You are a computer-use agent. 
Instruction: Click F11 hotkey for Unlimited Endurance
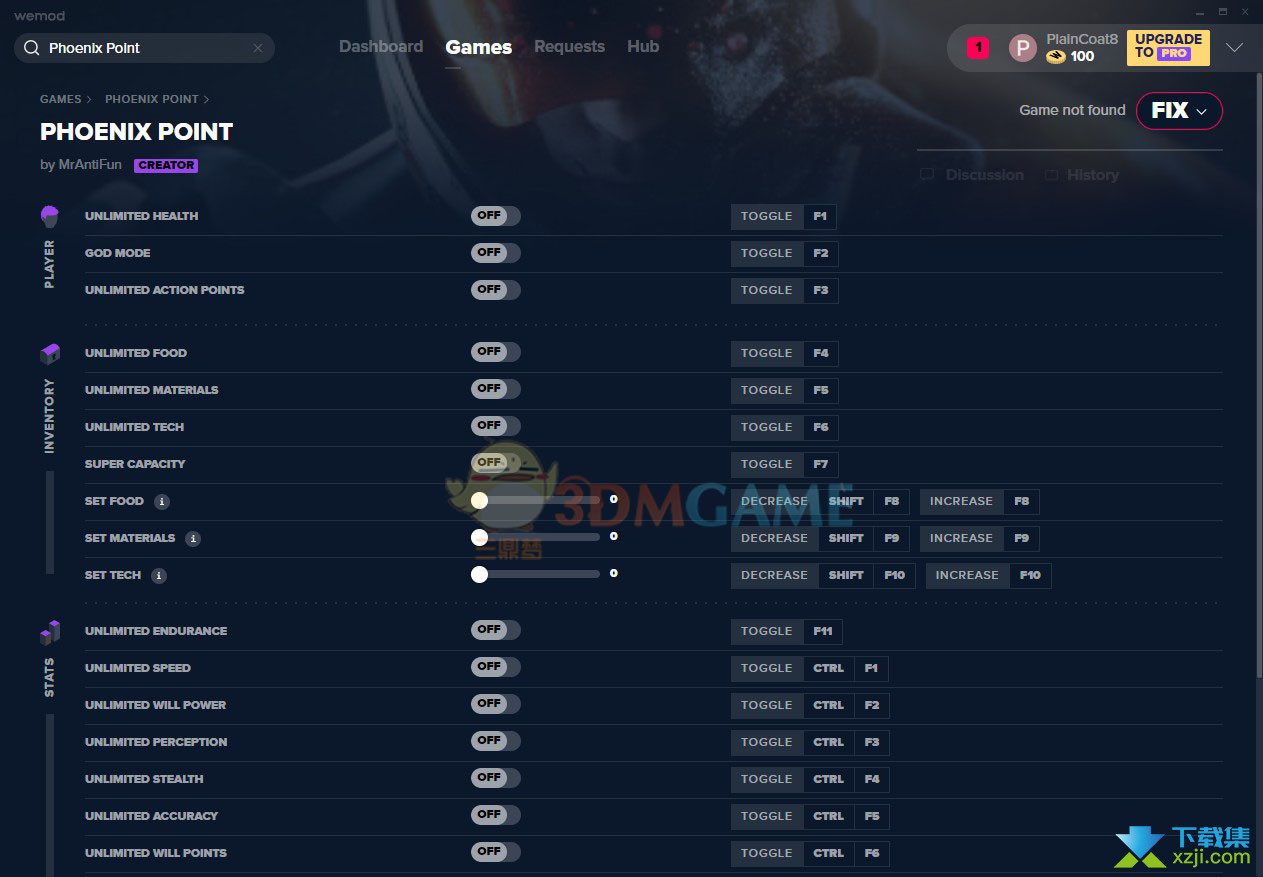823,632
